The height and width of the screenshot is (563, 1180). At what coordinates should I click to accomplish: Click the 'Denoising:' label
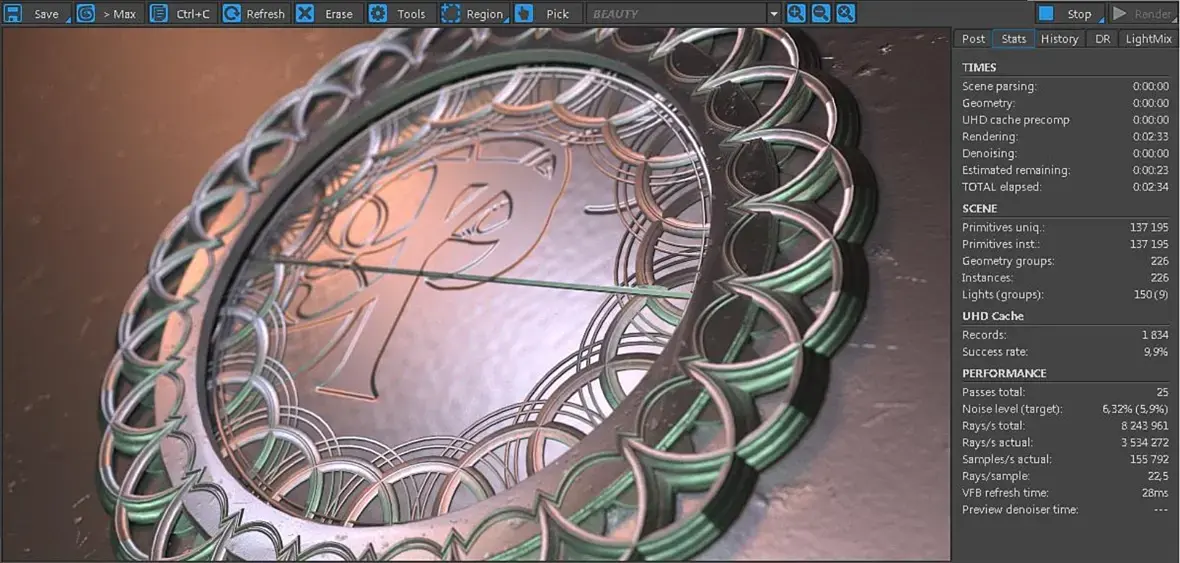[990, 154]
